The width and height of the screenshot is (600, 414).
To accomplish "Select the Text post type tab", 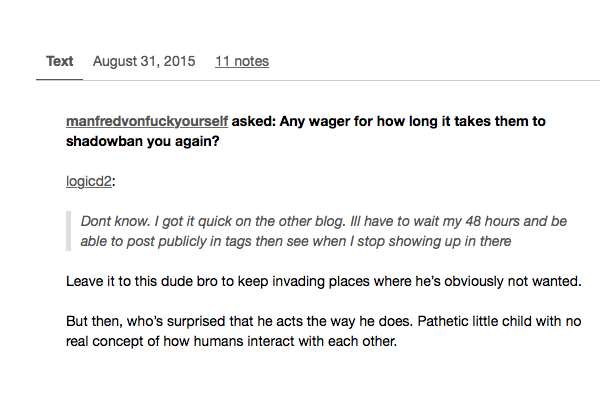I will click(x=59, y=61).
